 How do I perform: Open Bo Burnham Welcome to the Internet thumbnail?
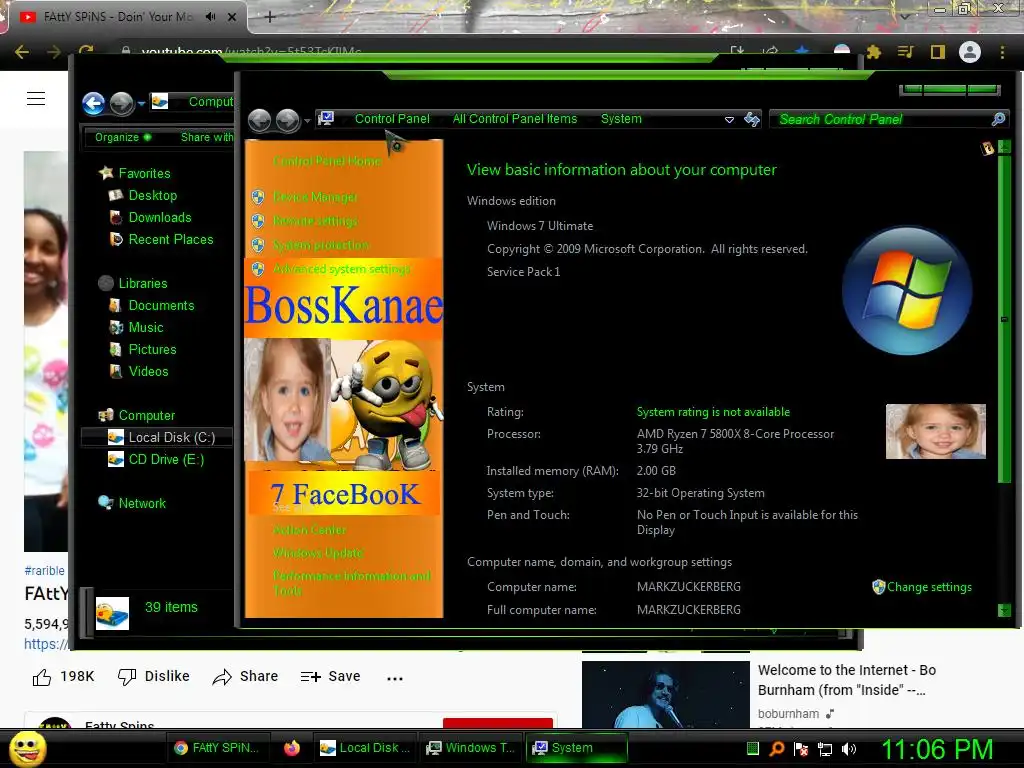point(665,694)
